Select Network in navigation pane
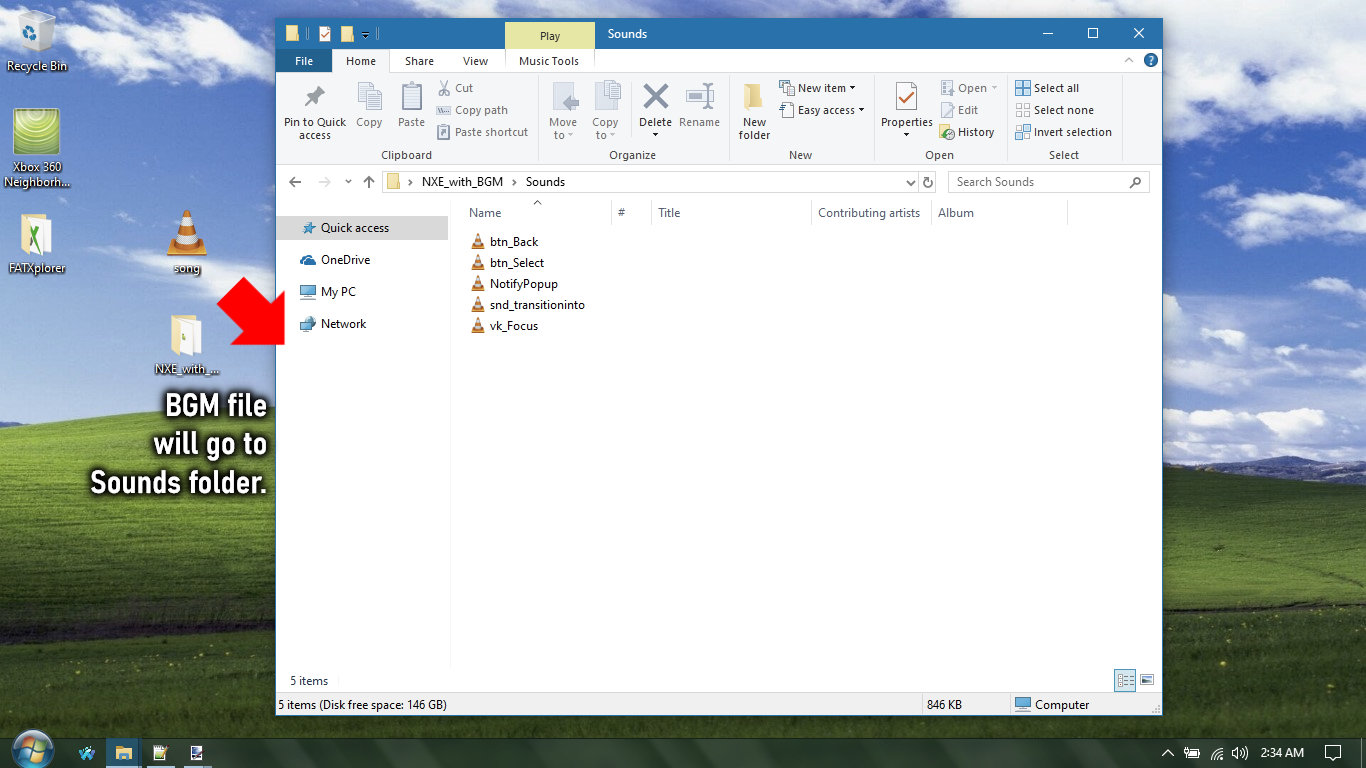Screen dimensions: 1366x768 tap(362, 324)
